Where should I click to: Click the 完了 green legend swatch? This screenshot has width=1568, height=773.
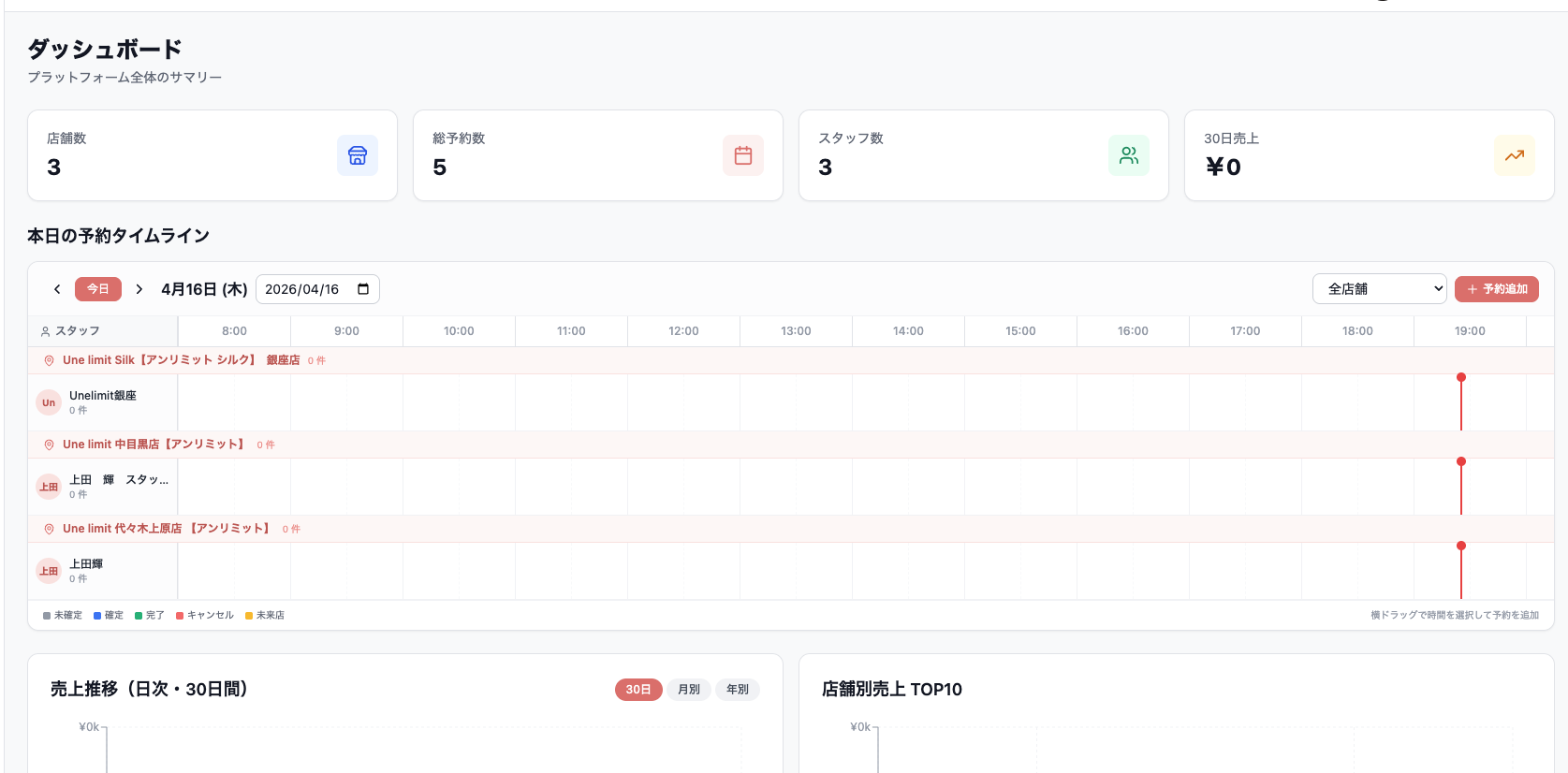[139, 616]
